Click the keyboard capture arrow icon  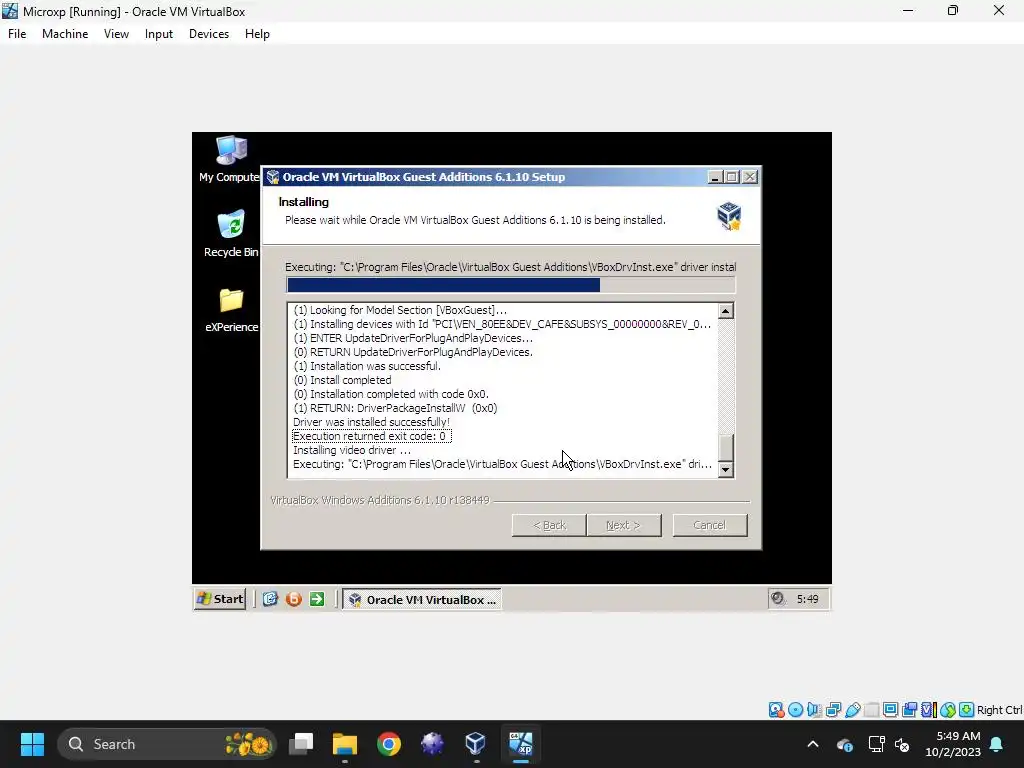coord(967,710)
